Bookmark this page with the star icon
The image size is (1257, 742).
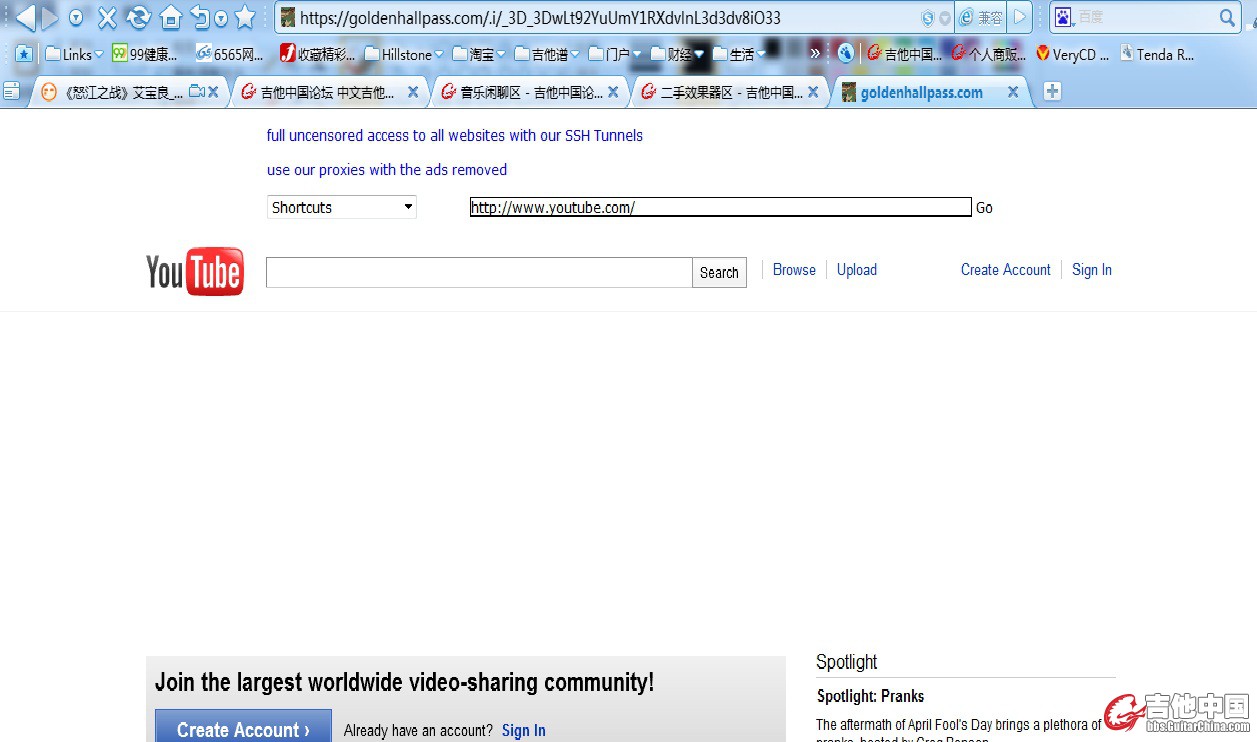point(245,17)
